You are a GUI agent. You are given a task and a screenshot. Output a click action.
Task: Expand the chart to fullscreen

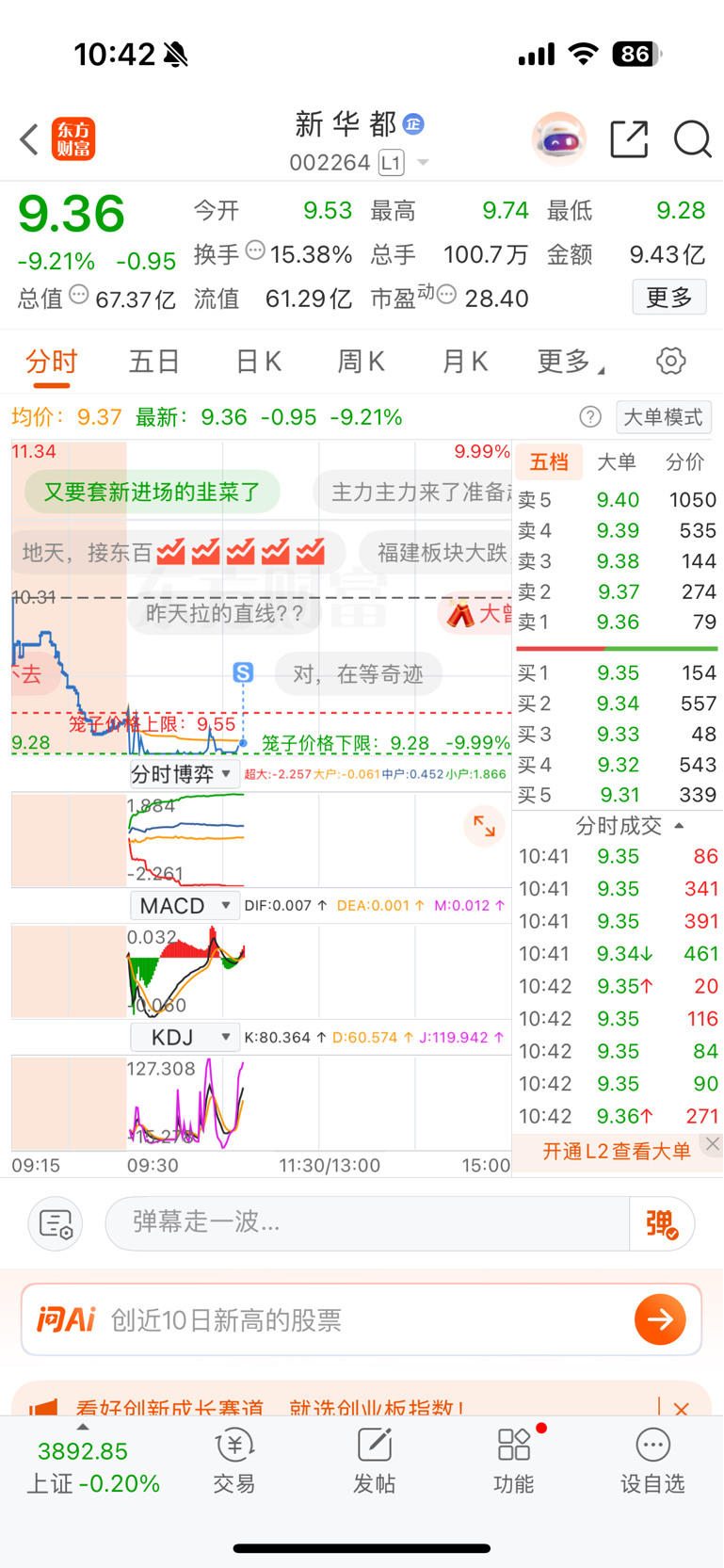coord(485,827)
